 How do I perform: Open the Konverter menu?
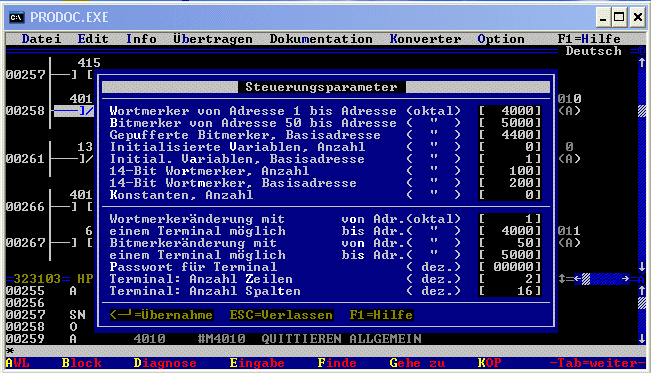pyautogui.click(x=425, y=39)
